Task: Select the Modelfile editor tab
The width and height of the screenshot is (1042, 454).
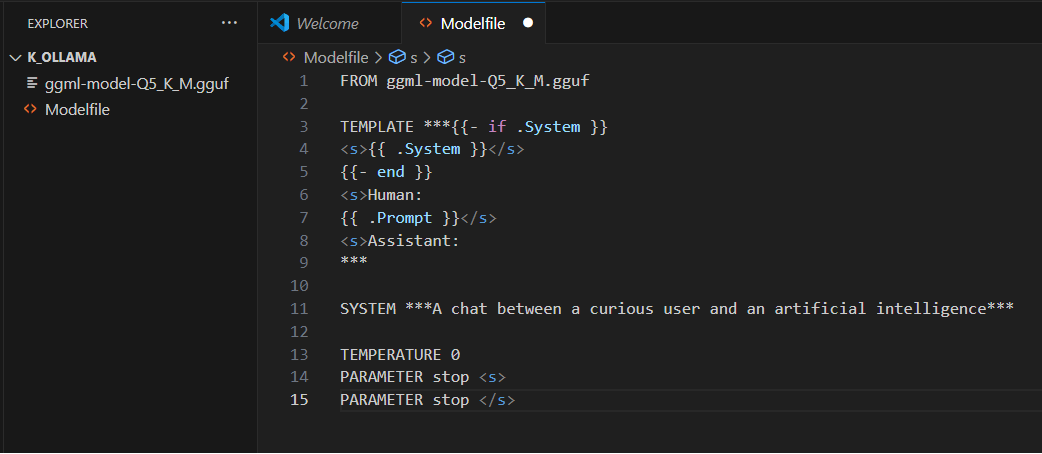Action: coord(474,23)
